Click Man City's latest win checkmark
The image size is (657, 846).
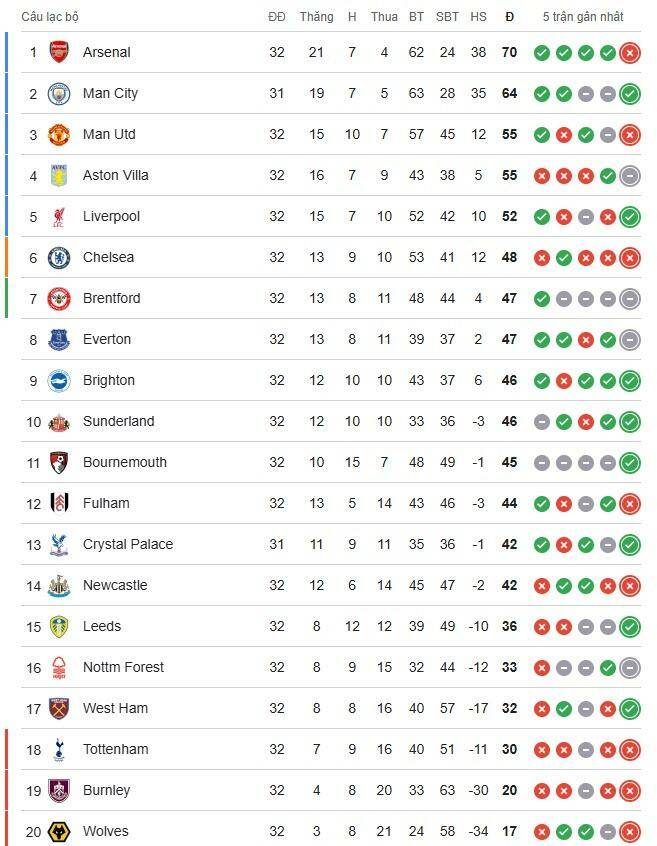(x=629, y=94)
